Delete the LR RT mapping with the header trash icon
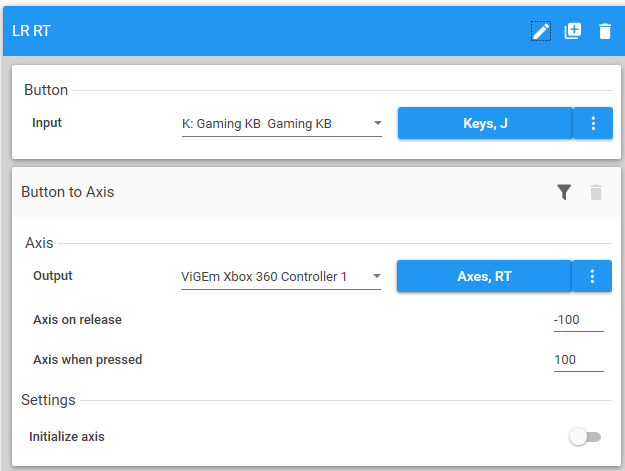 pyautogui.click(x=605, y=31)
